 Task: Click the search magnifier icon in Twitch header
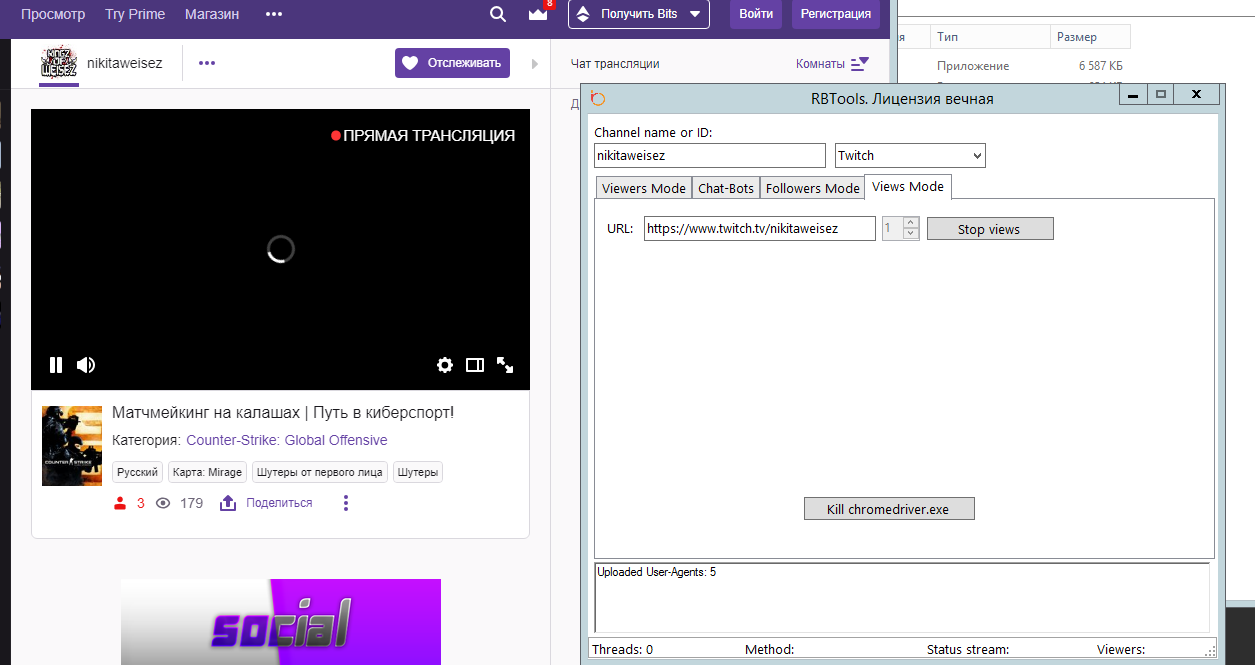498,14
